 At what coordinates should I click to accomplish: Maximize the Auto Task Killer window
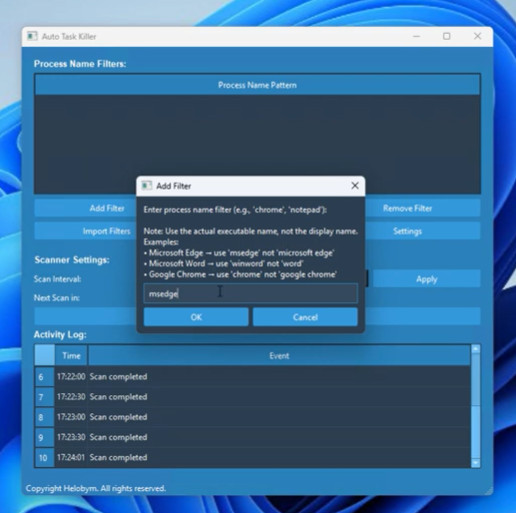pos(447,36)
